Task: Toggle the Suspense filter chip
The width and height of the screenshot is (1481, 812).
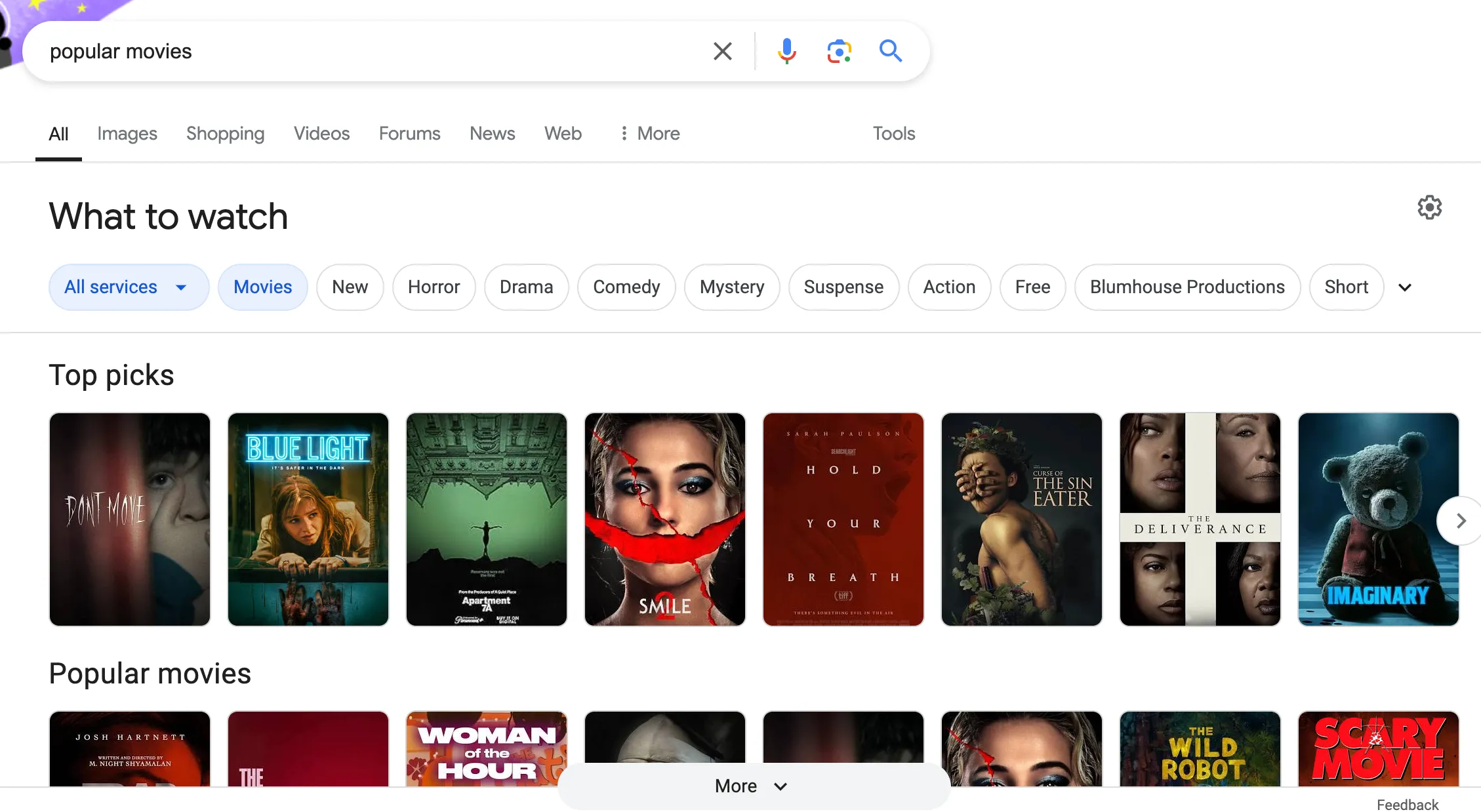Action: 844,287
